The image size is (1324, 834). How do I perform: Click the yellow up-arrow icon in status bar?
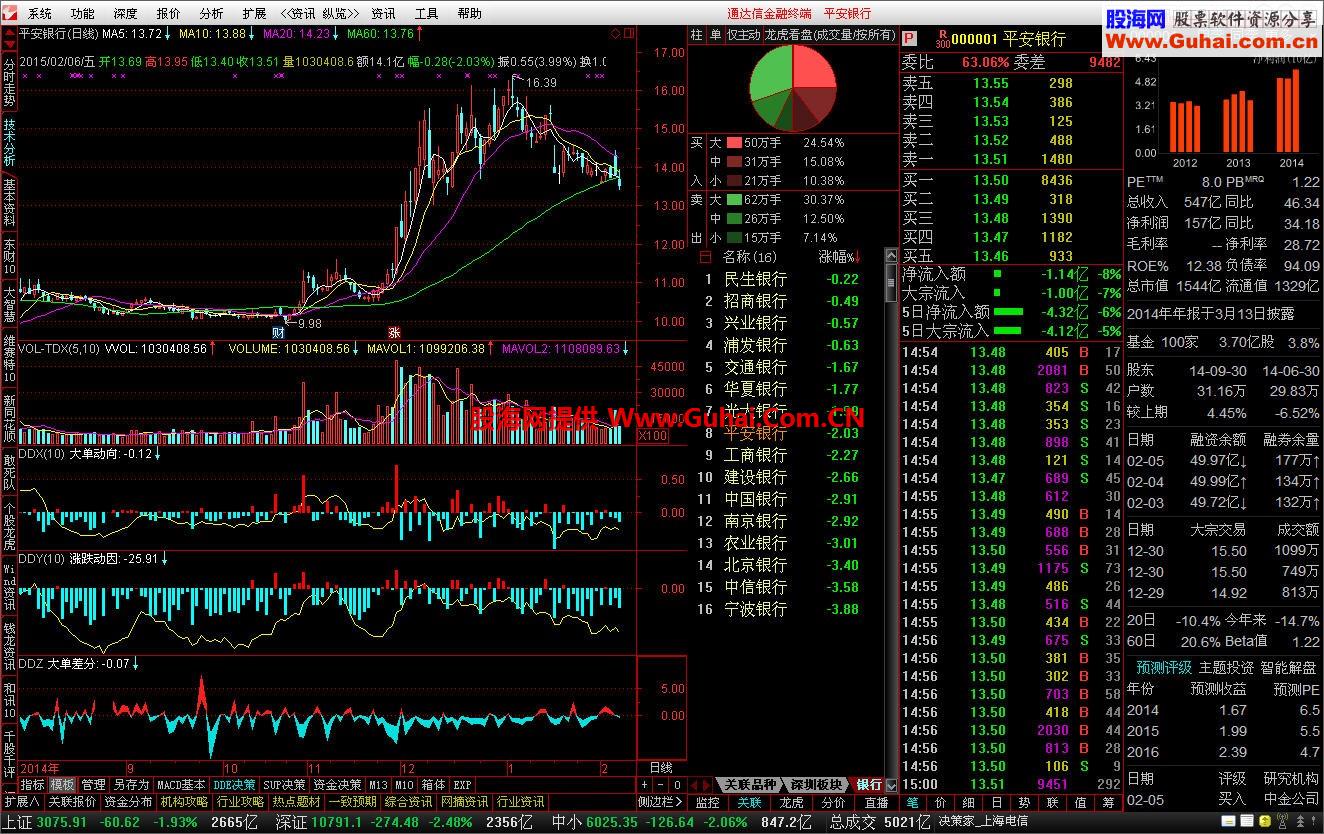1264,821
